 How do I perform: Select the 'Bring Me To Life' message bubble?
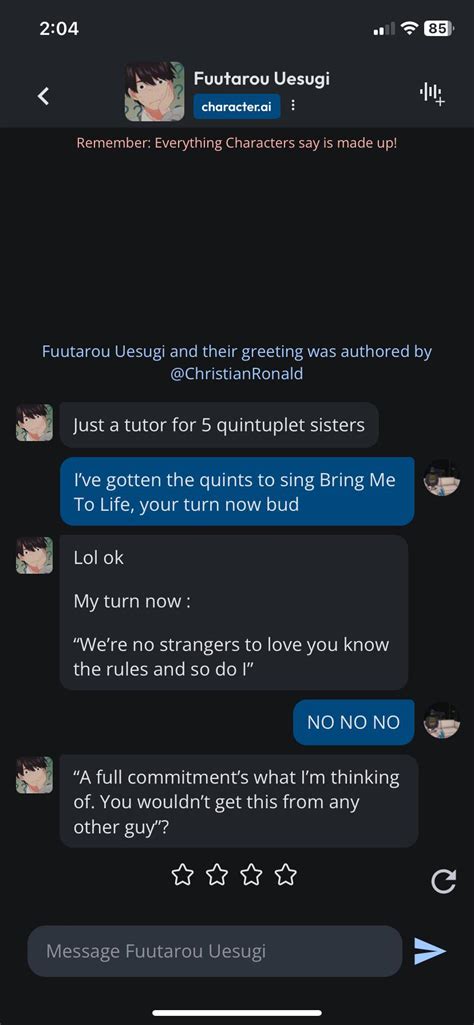click(x=237, y=491)
